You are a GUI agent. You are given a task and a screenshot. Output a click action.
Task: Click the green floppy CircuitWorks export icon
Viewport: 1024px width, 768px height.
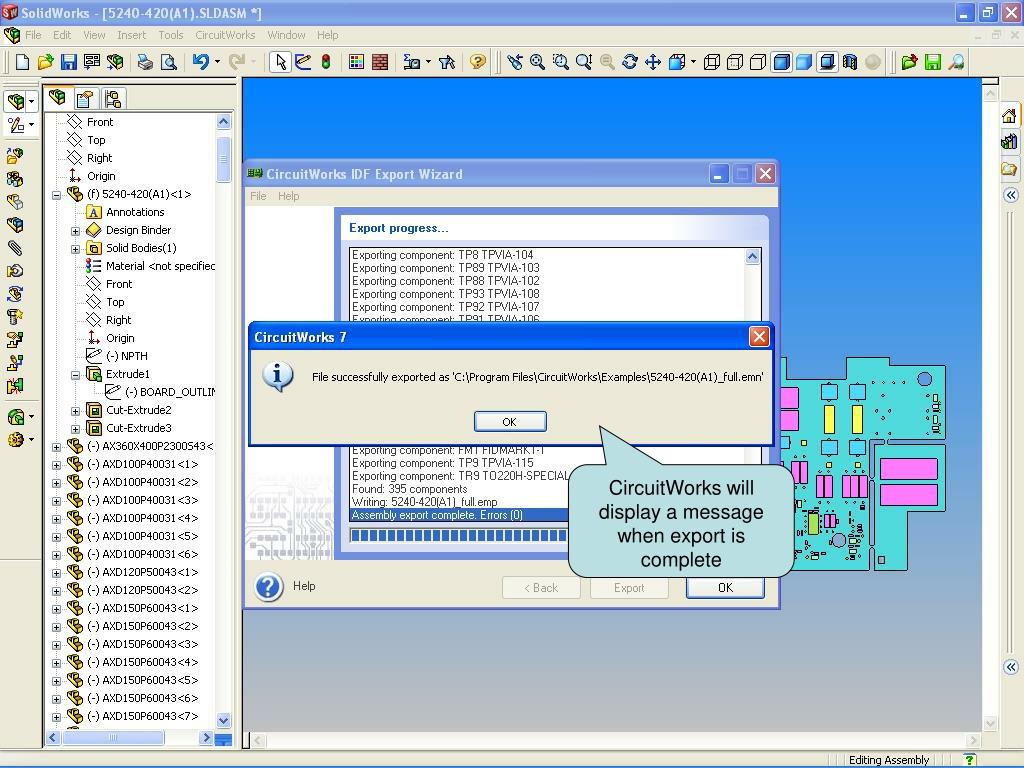click(x=933, y=62)
